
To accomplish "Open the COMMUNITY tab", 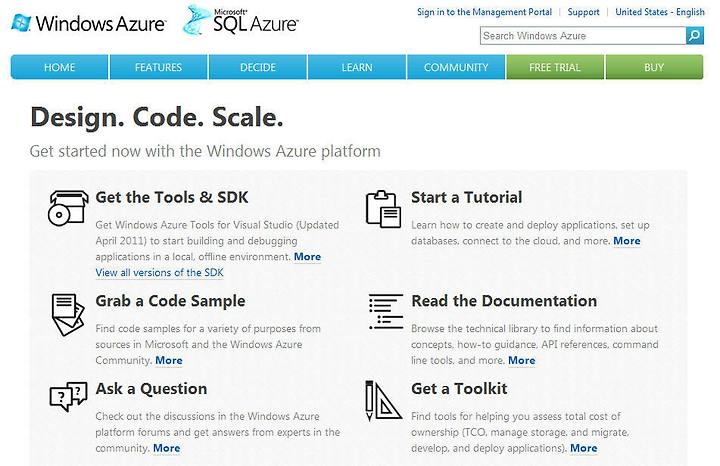I will tap(456, 67).
